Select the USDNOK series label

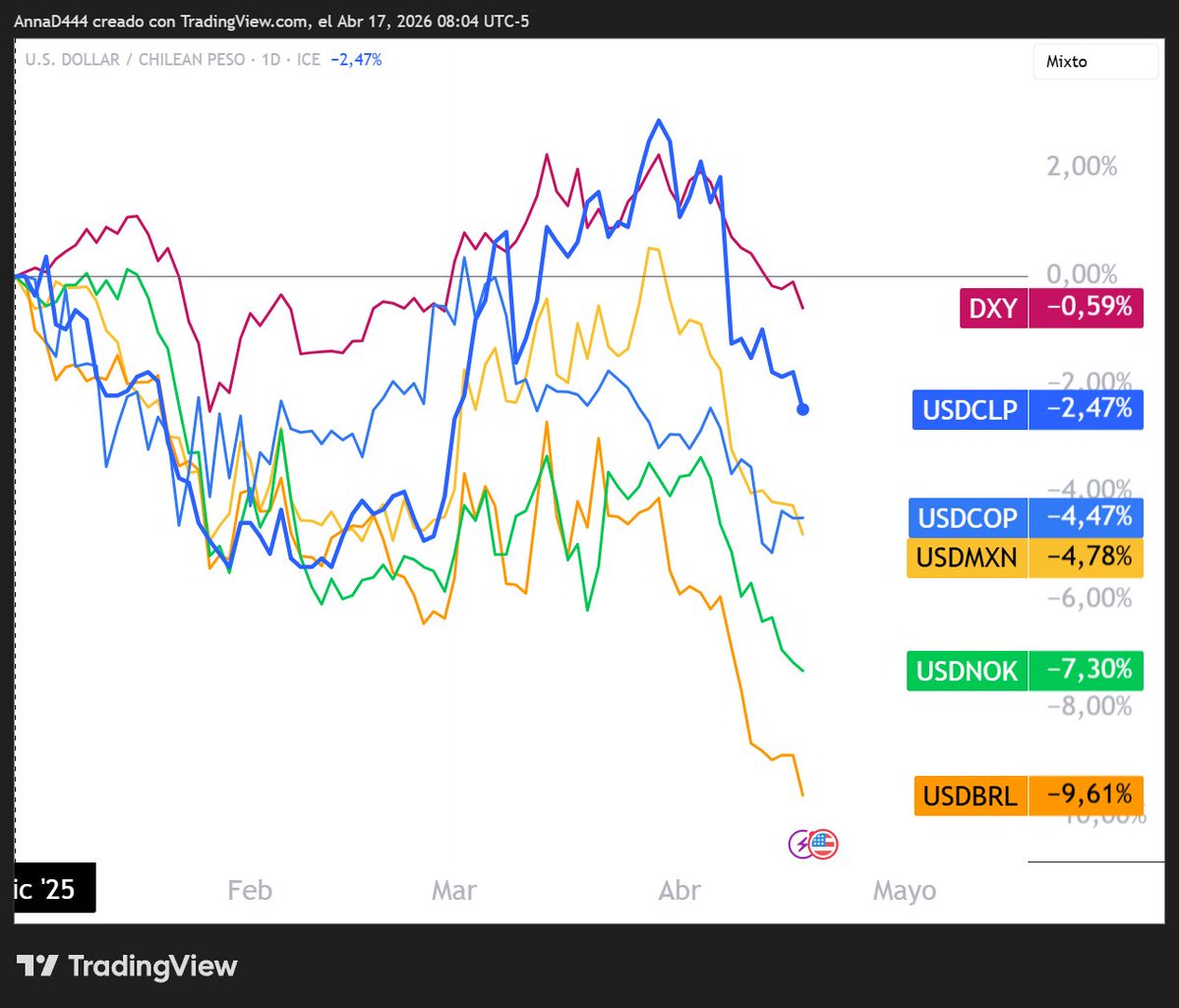coord(967,671)
